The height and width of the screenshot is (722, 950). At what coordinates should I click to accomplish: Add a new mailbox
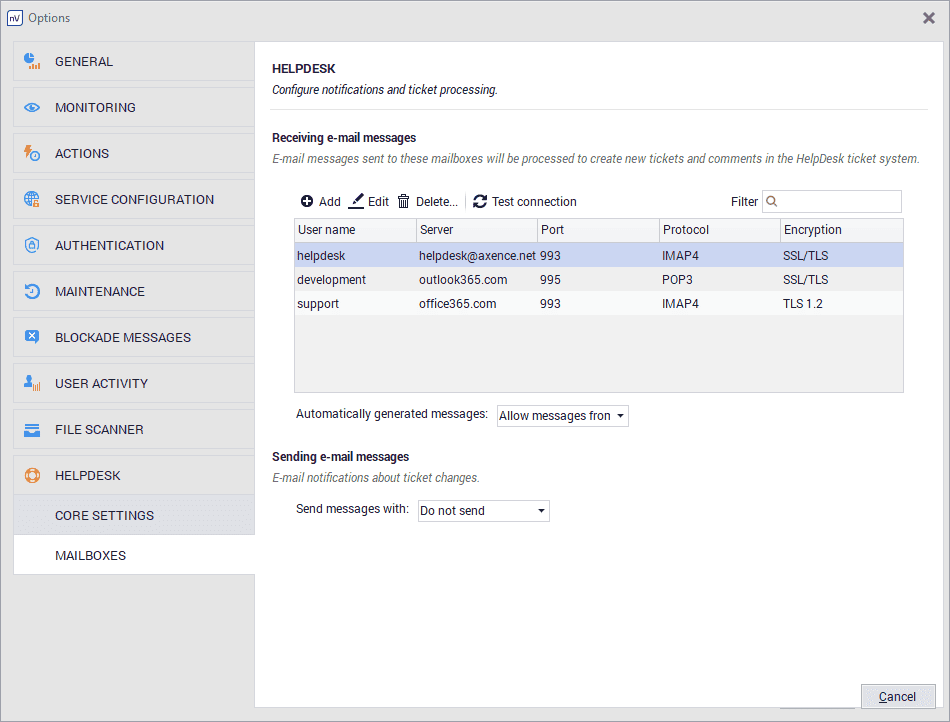point(321,202)
